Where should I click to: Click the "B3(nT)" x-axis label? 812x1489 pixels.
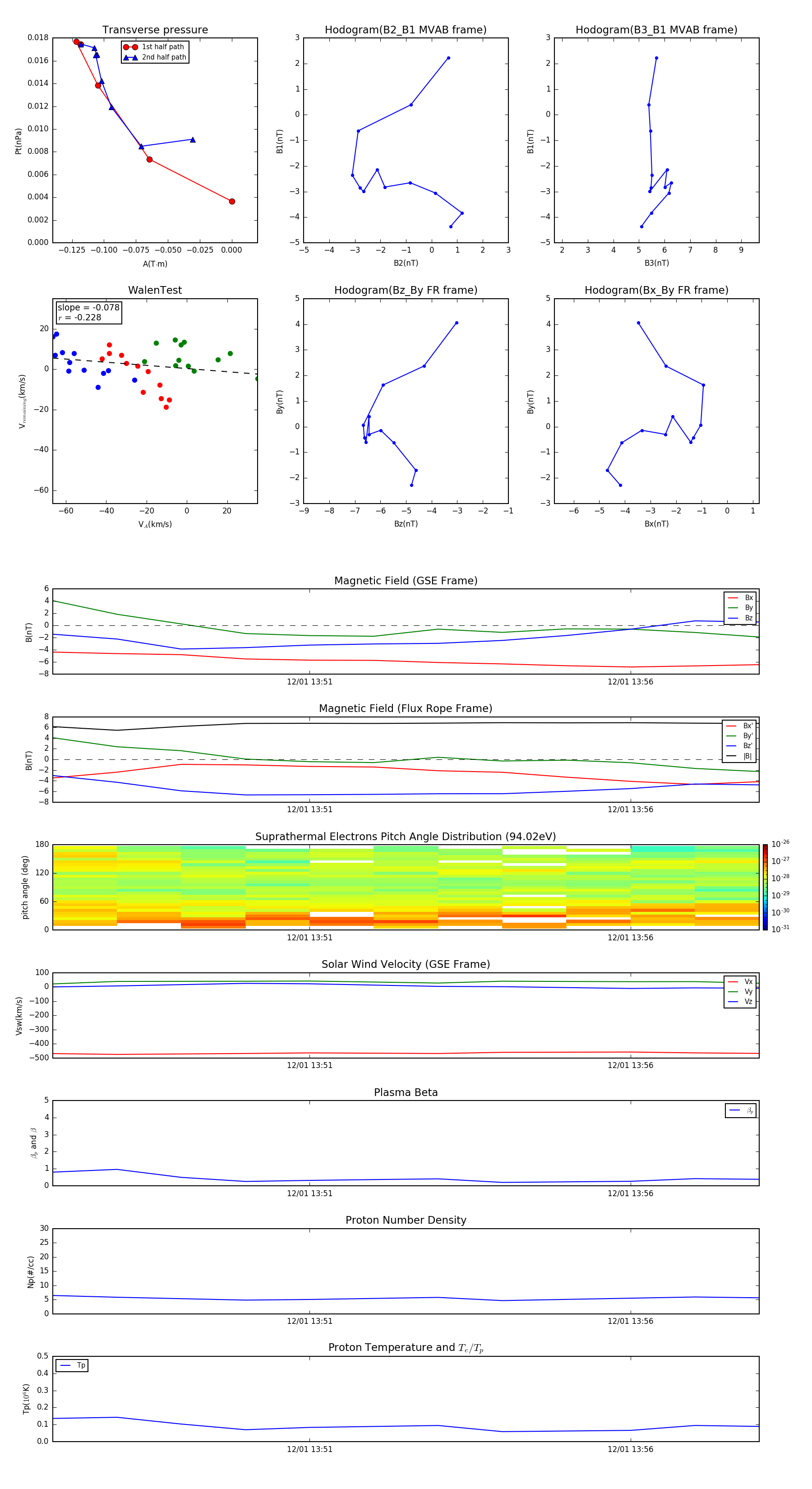[x=656, y=263]
